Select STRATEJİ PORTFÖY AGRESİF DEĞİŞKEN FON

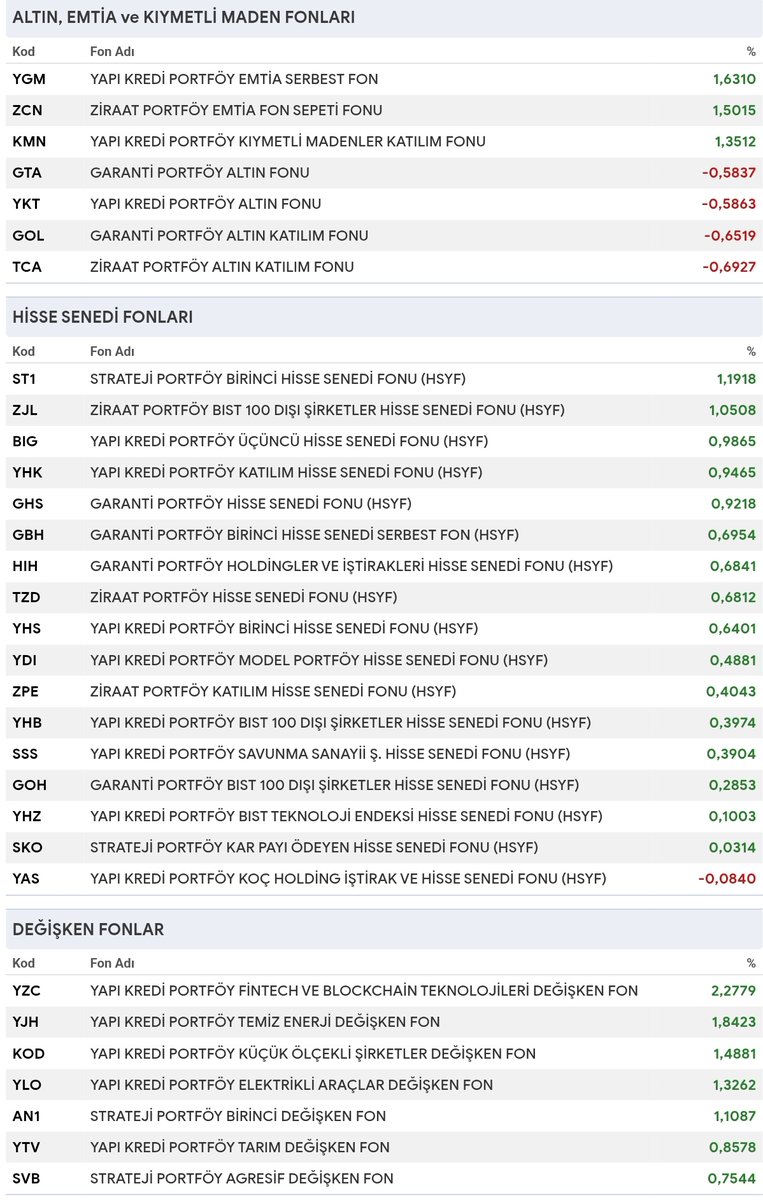point(242,1179)
